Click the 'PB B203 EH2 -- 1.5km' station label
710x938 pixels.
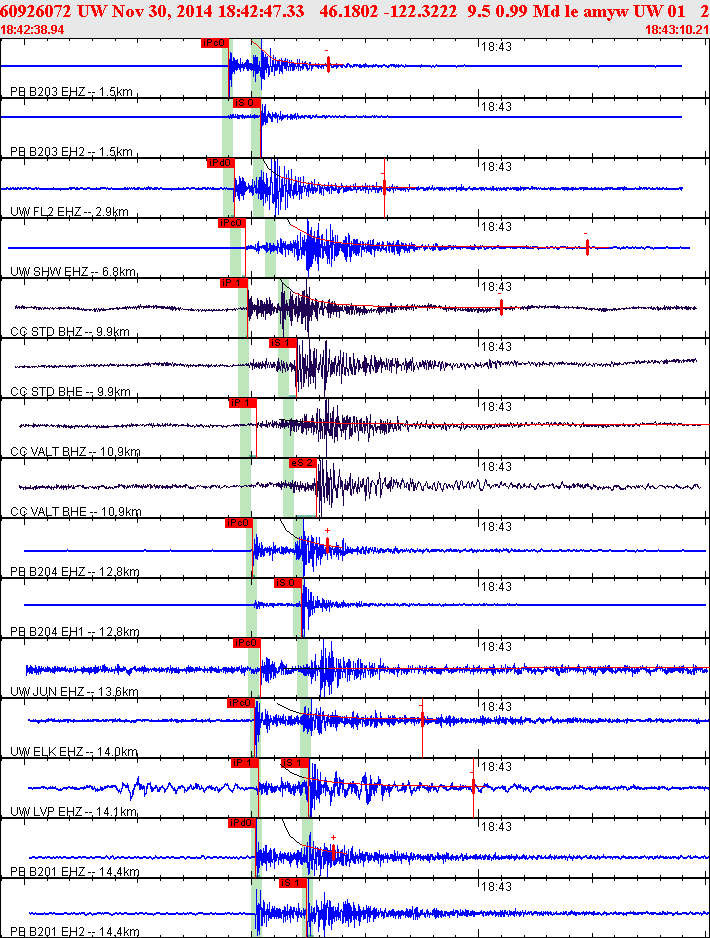71,151
